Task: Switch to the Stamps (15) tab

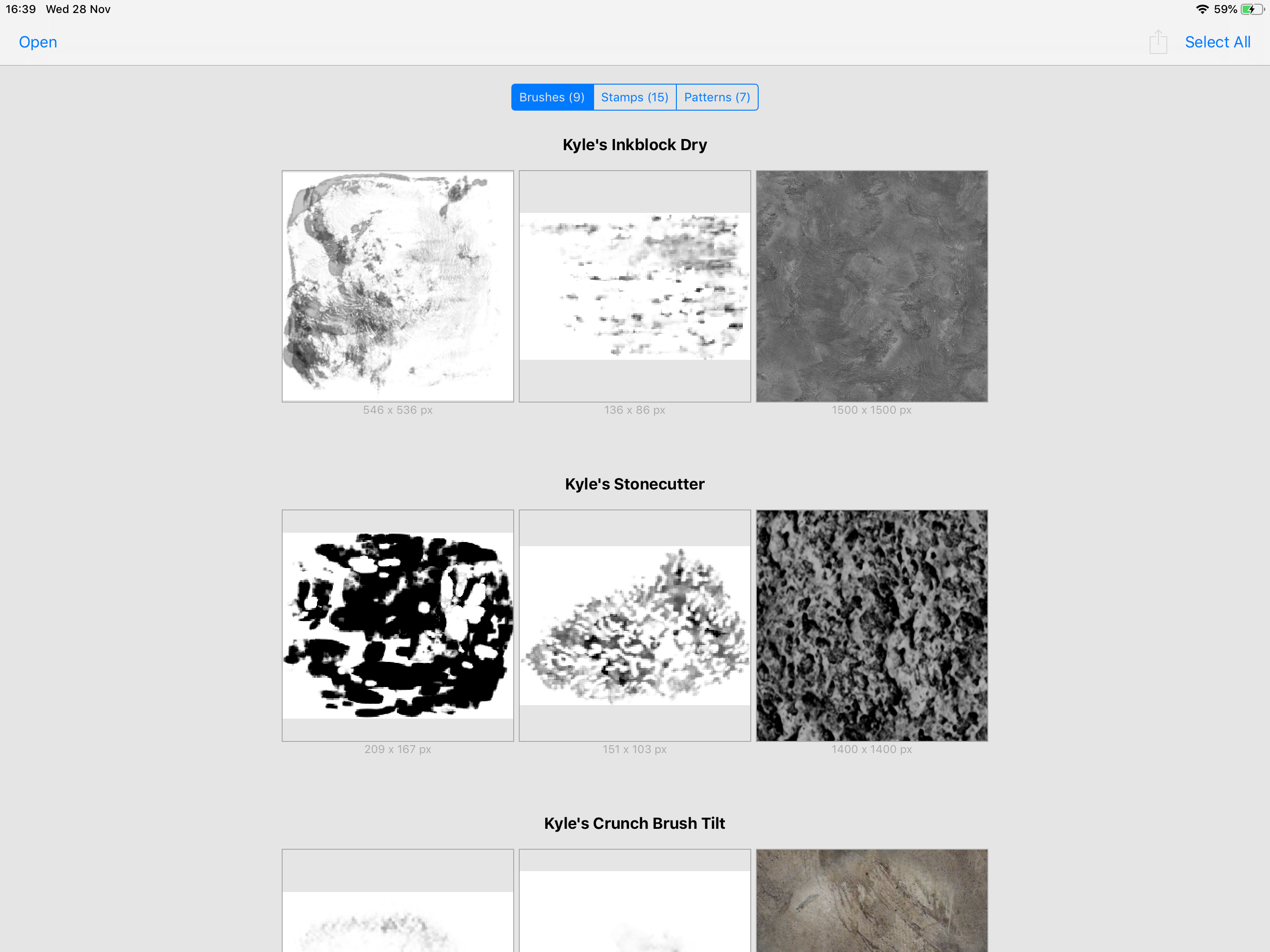Action: point(635,97)
